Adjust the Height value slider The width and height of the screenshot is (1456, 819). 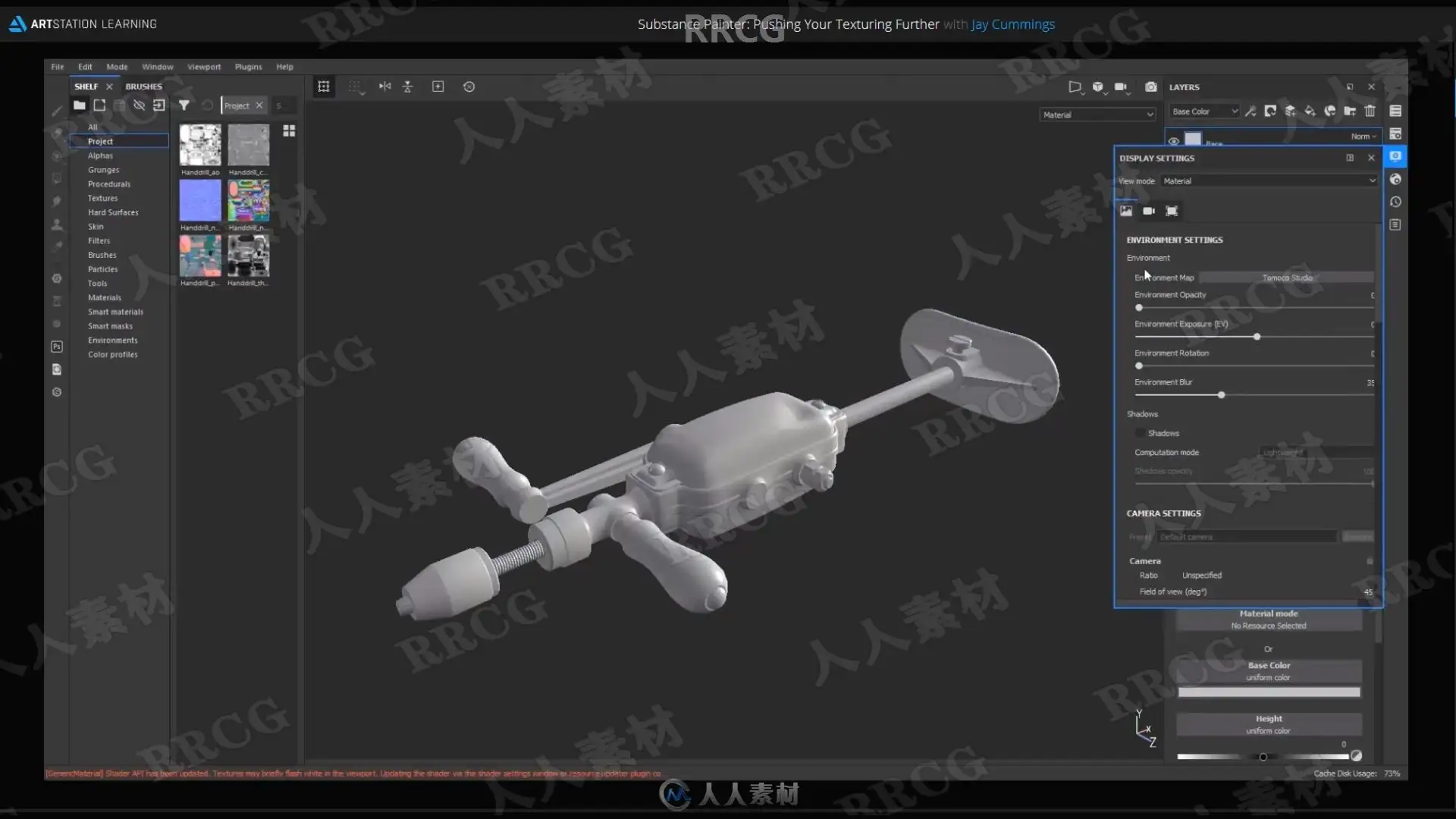tap(1263, 757)
